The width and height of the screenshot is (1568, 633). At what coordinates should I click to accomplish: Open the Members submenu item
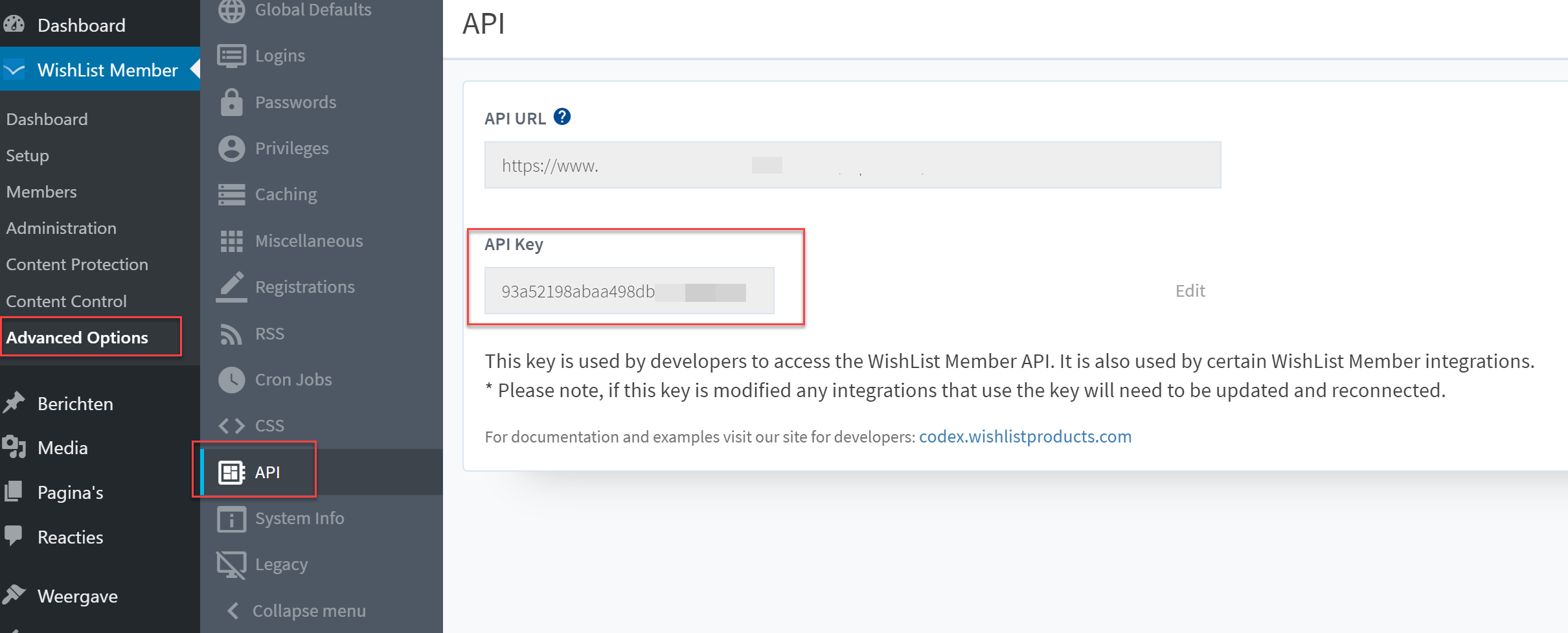pos(41,192)
